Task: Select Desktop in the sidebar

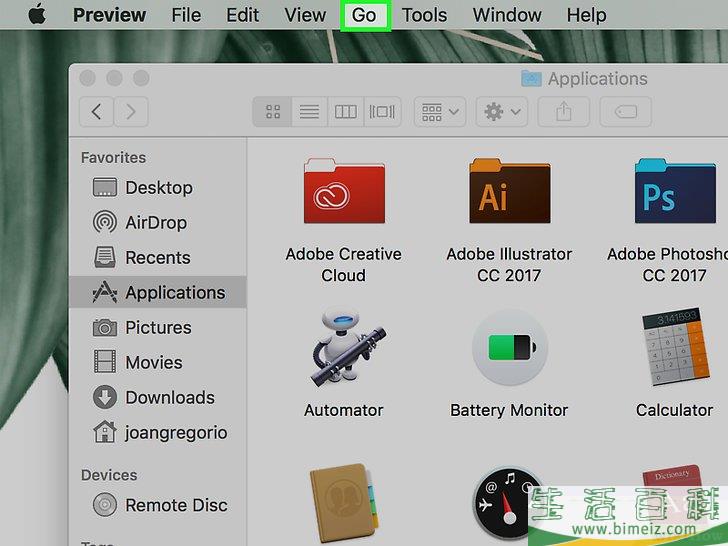Action: coord(158,188)
